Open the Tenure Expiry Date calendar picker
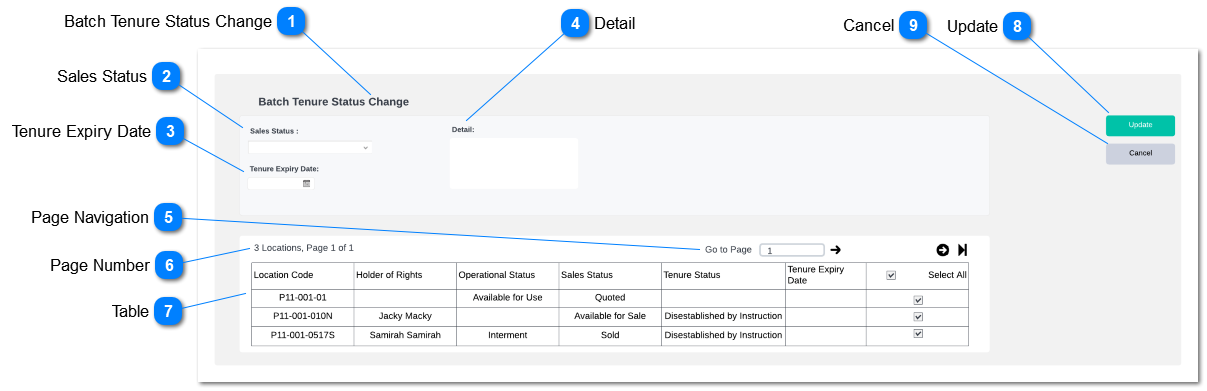1207x391 pixels. click(x=307, y=184)
